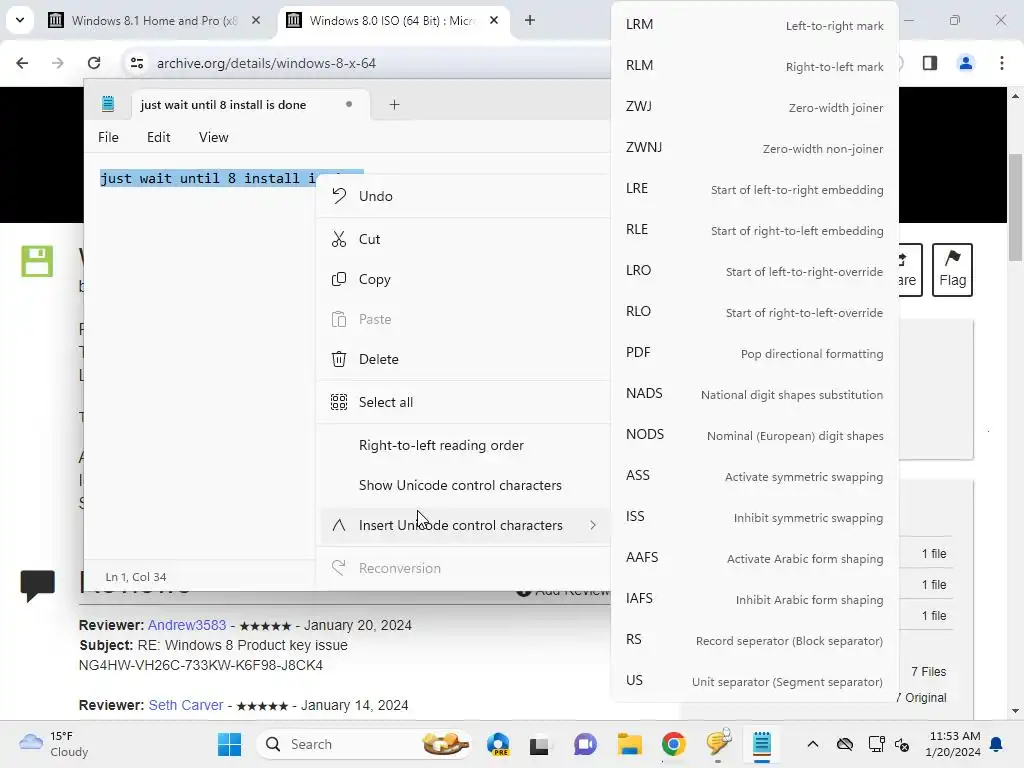
Task: Insert RLM Right-to-left mark
Action: [x=754, y=66]
